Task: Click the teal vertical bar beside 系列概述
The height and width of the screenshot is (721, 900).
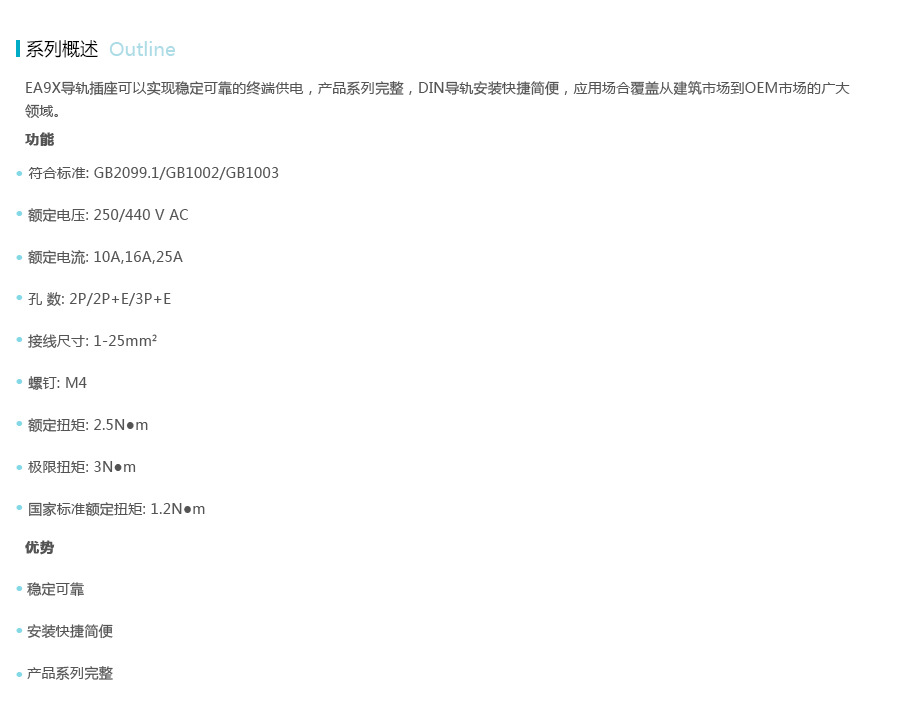Action: click(x=18, y=49)
